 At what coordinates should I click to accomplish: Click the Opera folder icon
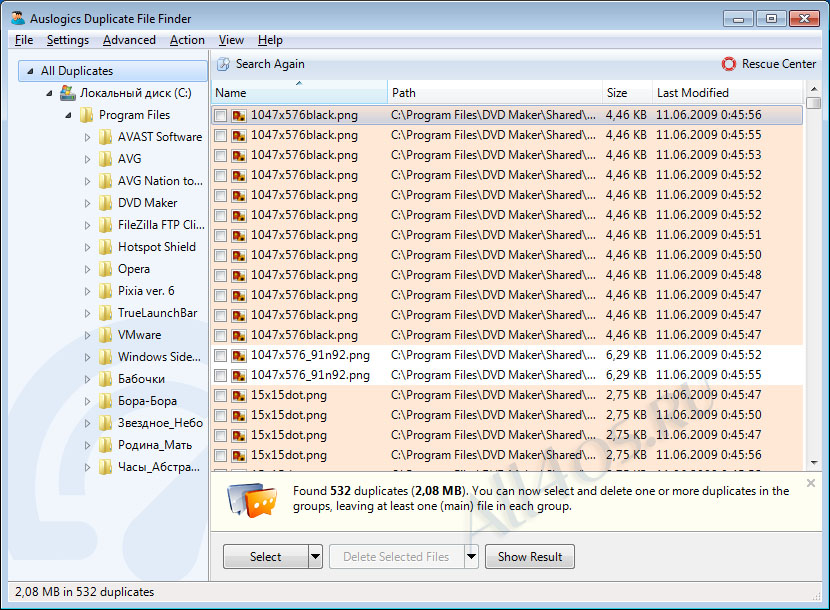point(105,269)
